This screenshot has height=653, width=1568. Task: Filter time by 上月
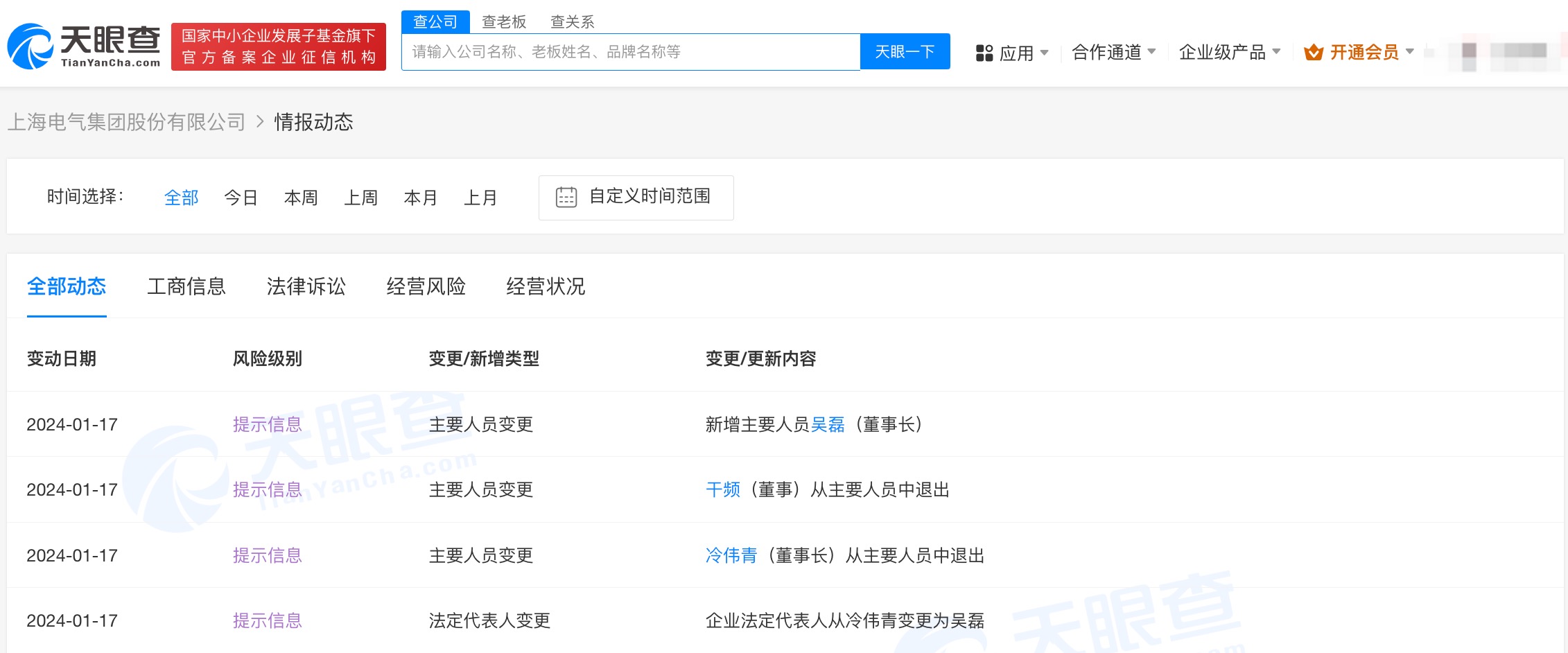[480, 198]
